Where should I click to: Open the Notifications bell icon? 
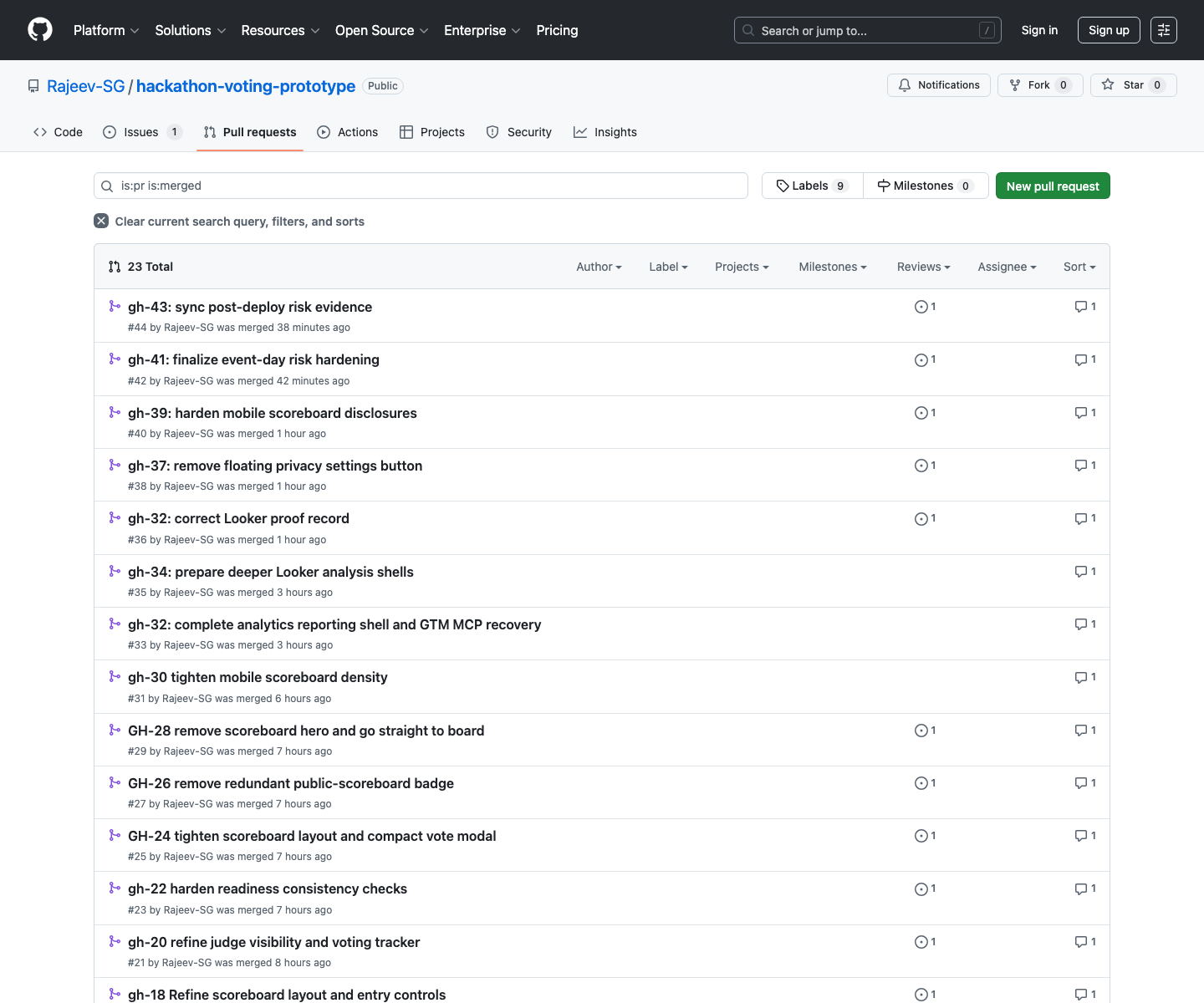pos(905,84)
